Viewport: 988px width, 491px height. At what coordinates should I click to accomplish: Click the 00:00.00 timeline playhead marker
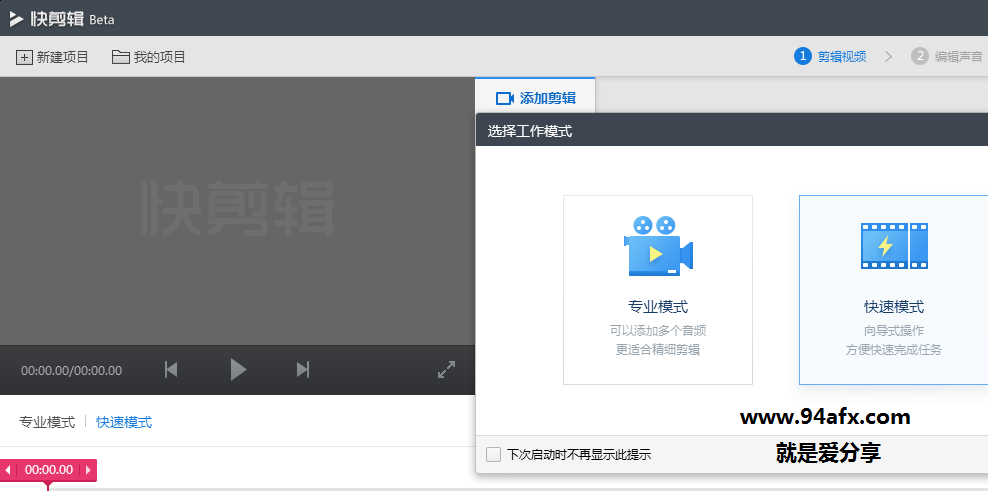click(x=49, y=470)
